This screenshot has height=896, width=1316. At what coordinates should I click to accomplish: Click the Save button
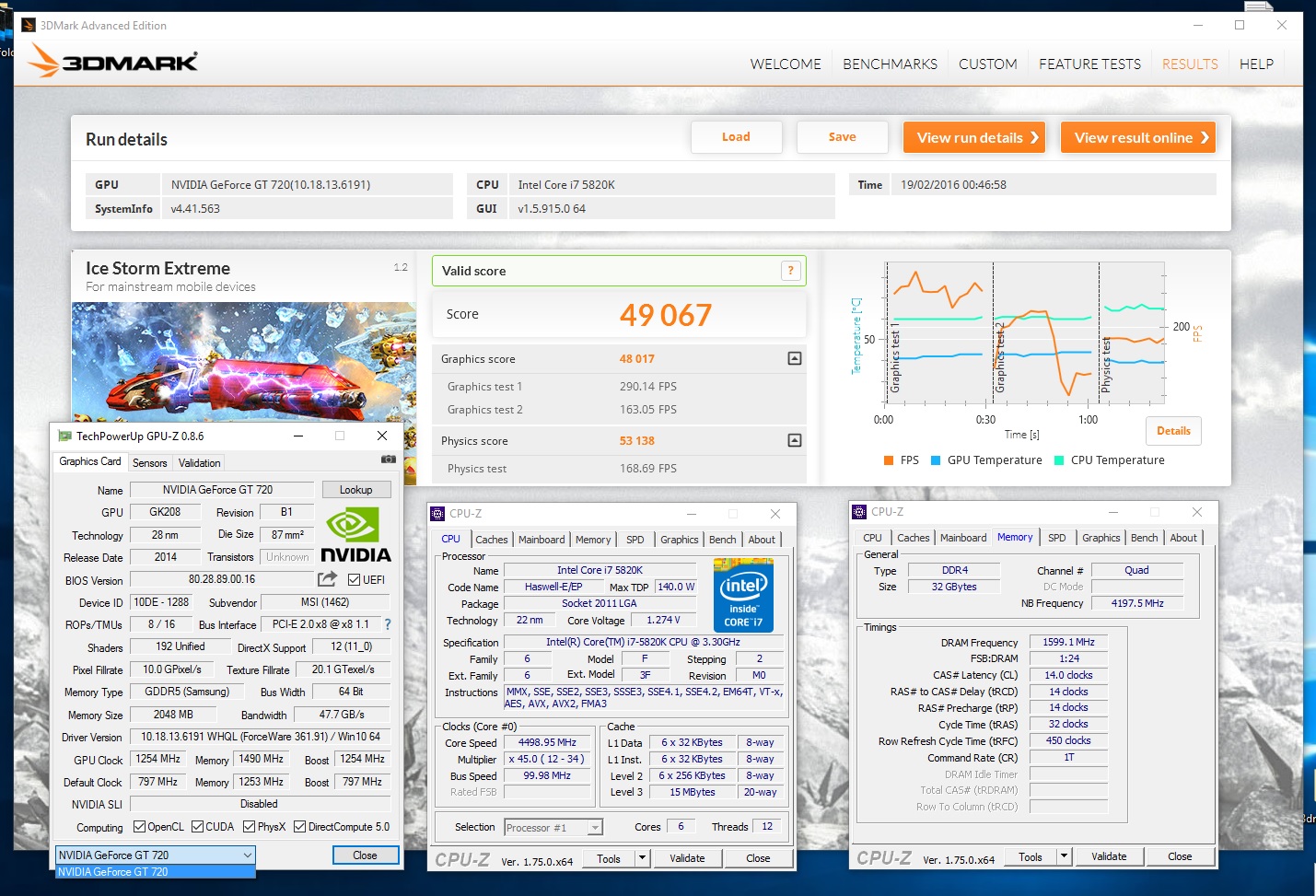pyautogui.click(x=842, y=137)
